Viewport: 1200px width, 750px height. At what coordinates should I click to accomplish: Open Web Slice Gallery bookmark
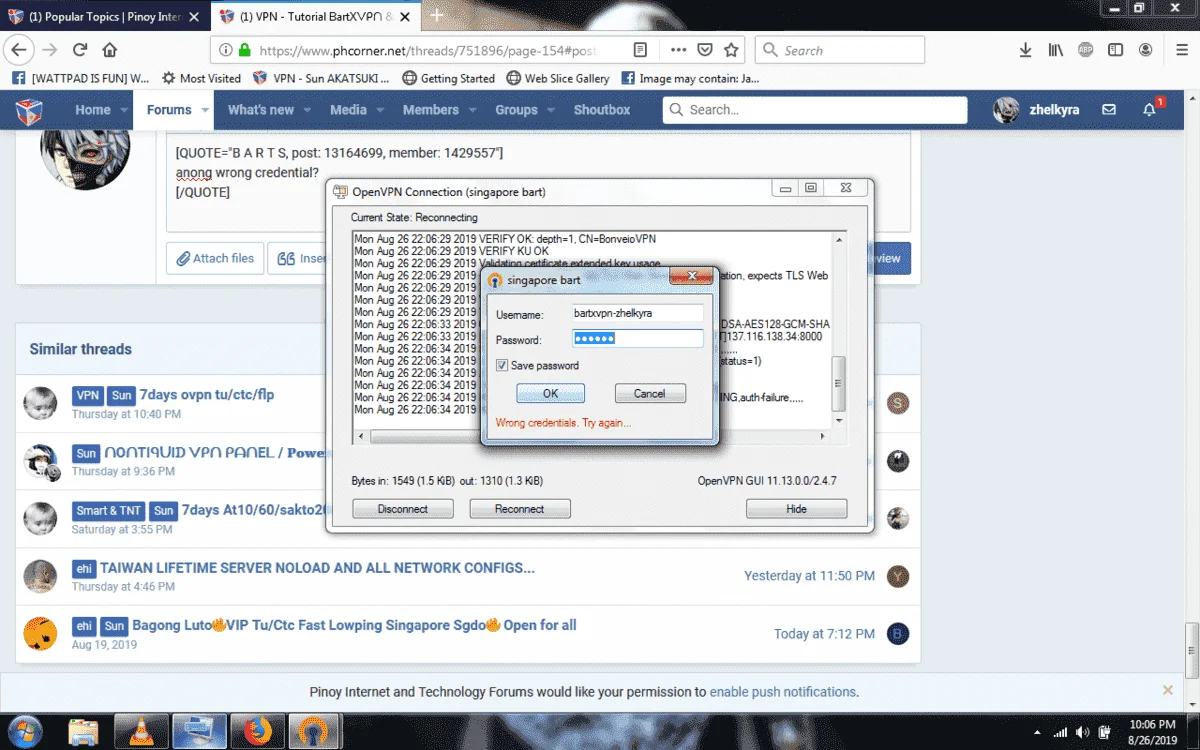pos(557,78)
